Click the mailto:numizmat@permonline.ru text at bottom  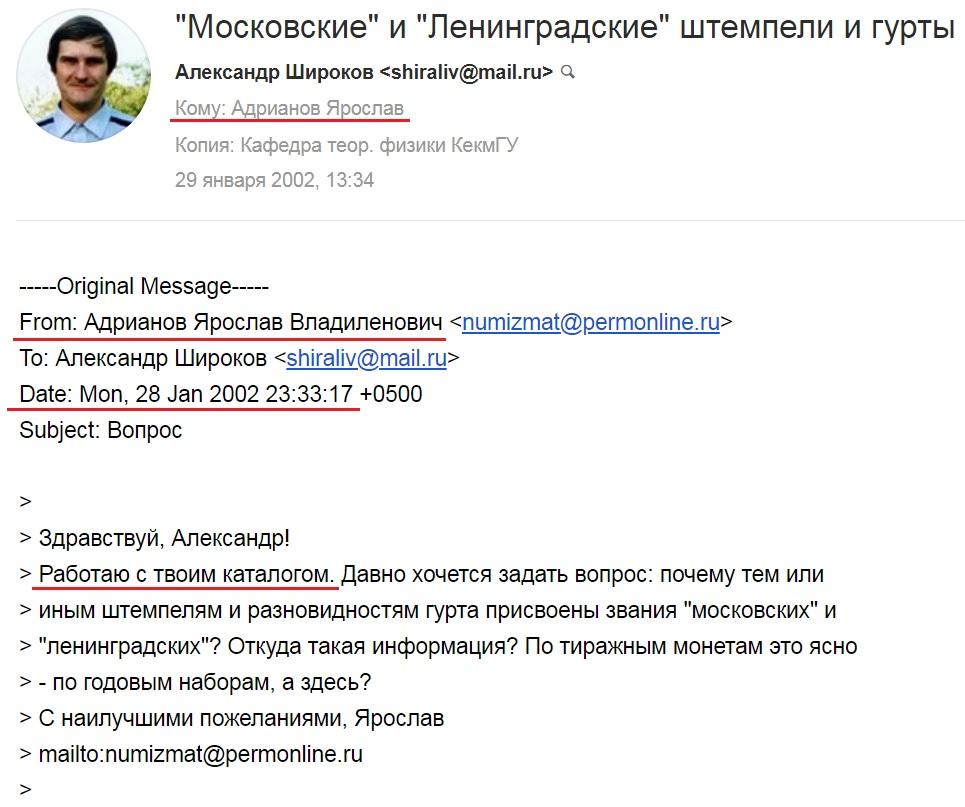[x=201, y=754]
